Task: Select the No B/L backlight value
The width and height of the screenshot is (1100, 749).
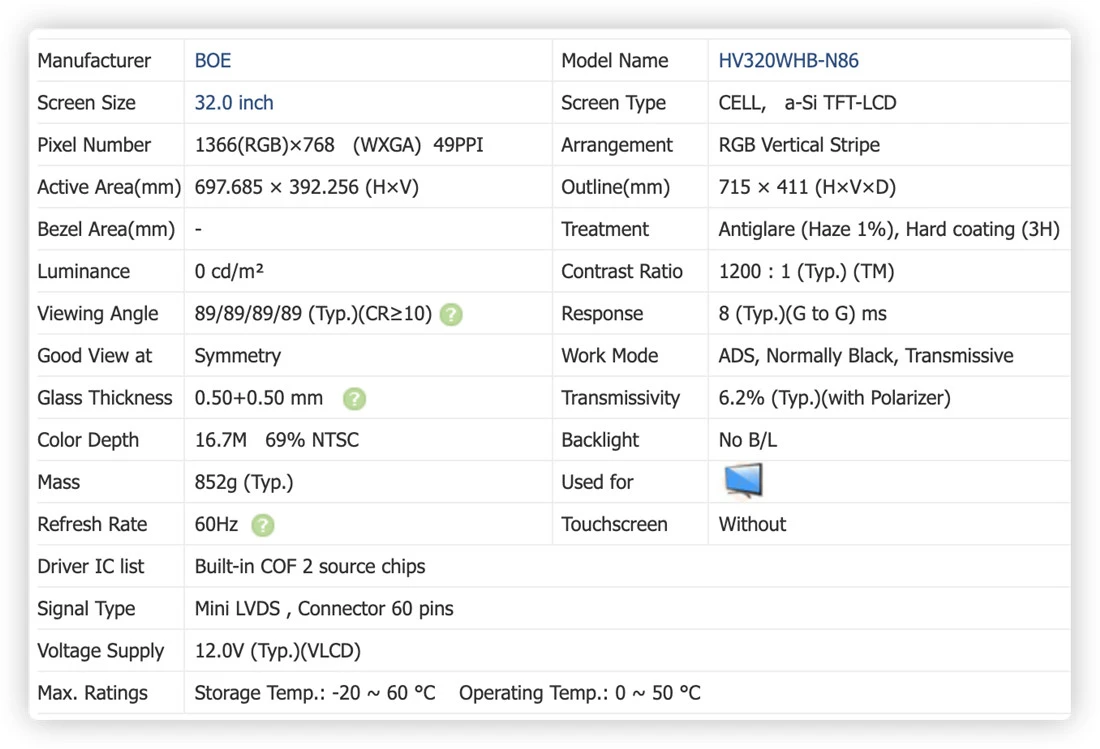Action: [x=748, y=440]
